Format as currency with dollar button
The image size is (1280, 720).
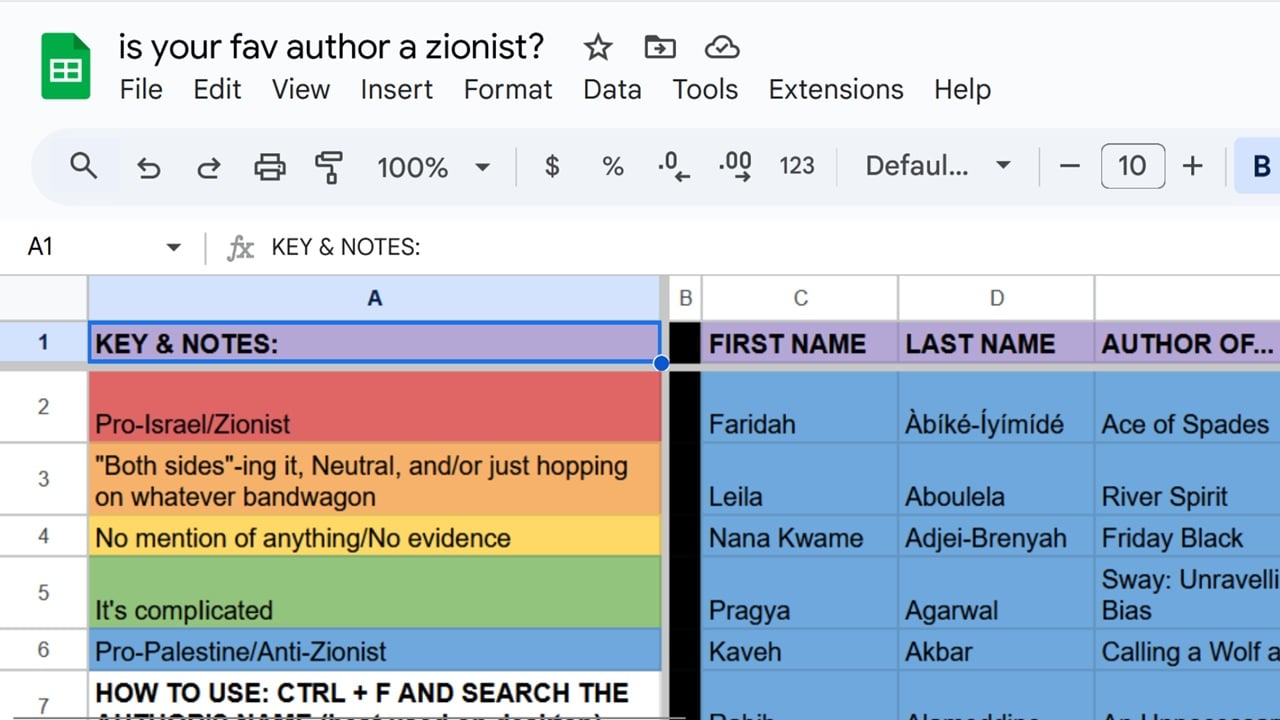coord(552,166)
